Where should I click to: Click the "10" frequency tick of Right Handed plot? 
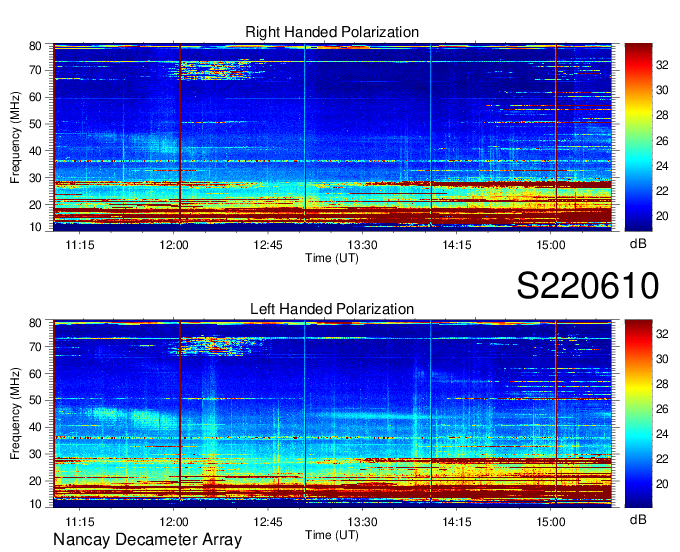click(35, 227)
